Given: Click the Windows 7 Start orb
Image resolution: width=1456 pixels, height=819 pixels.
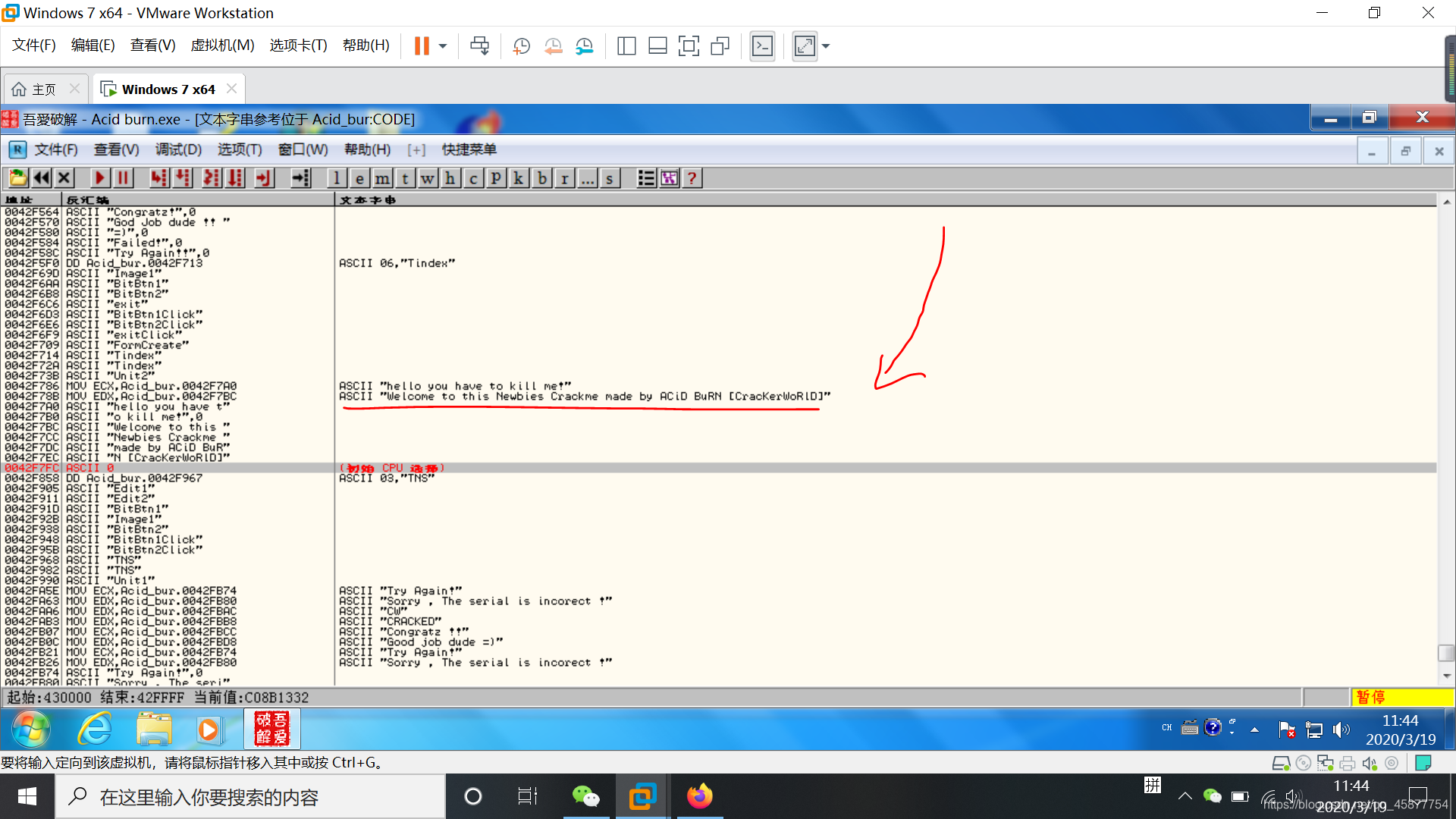Looking at the screenshot, I should coord(31,730).
